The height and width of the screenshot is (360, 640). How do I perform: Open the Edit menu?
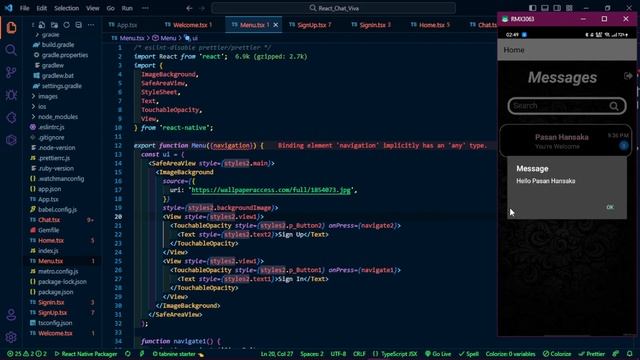coord(42,8)
